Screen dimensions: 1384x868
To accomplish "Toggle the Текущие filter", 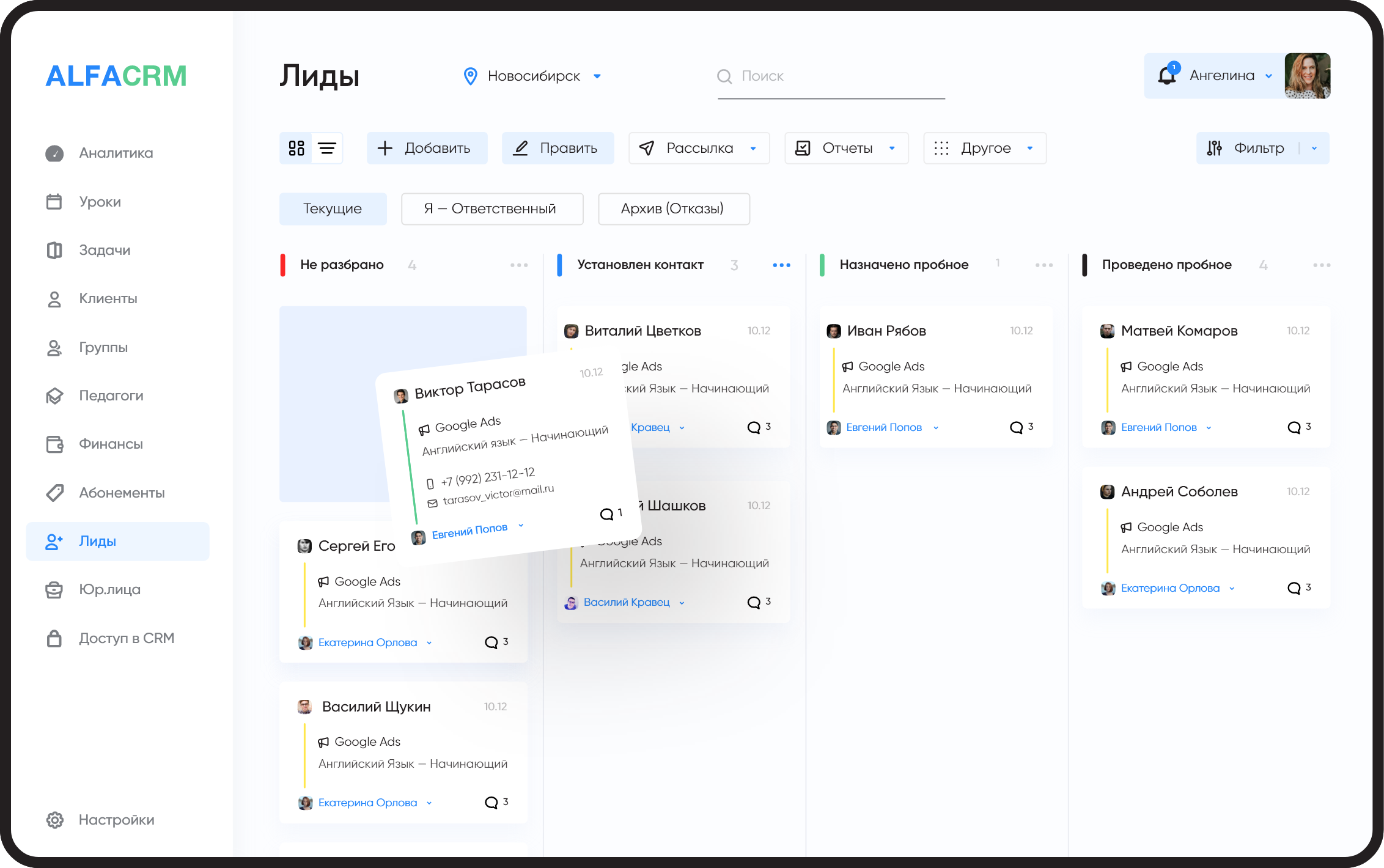I will (x=333, y=208).
